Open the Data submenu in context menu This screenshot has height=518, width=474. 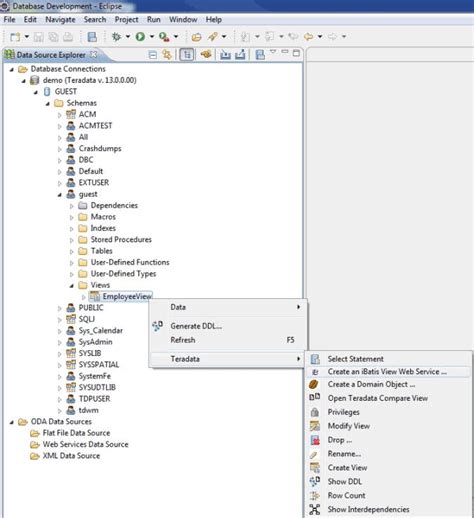click(227, 307)
